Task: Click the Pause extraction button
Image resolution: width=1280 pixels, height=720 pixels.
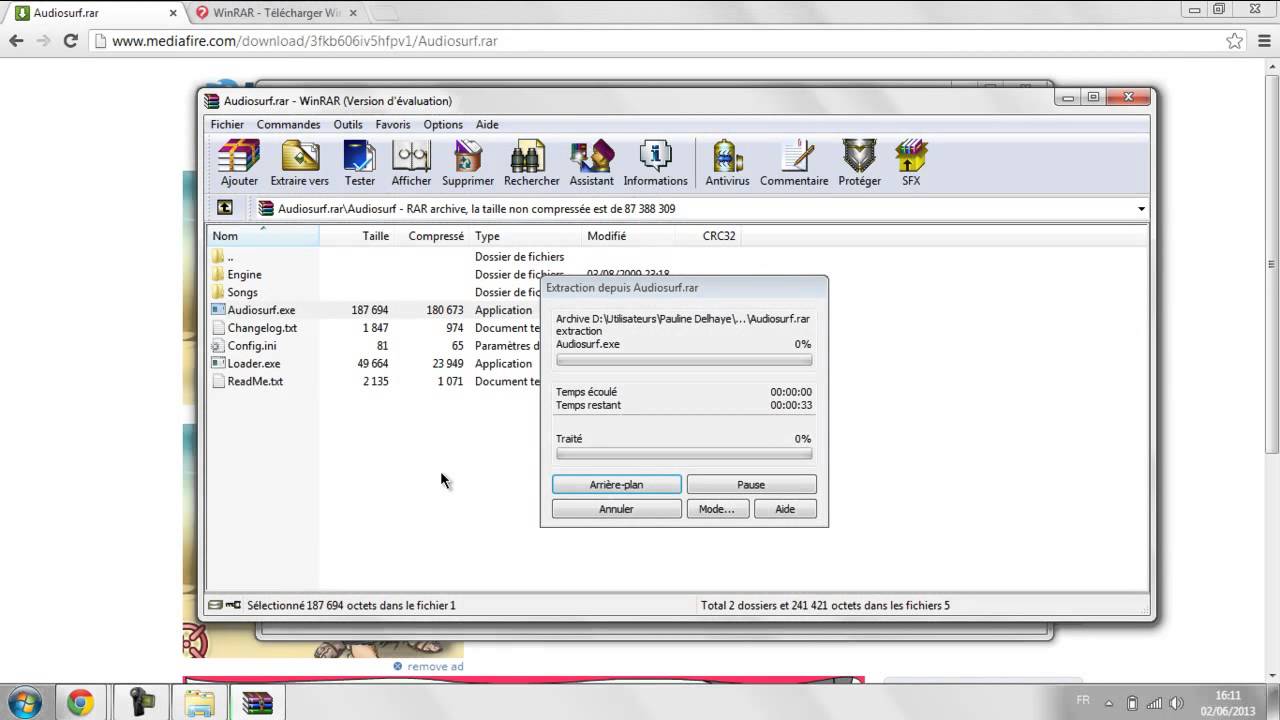Action: click(x=751, y=484)
